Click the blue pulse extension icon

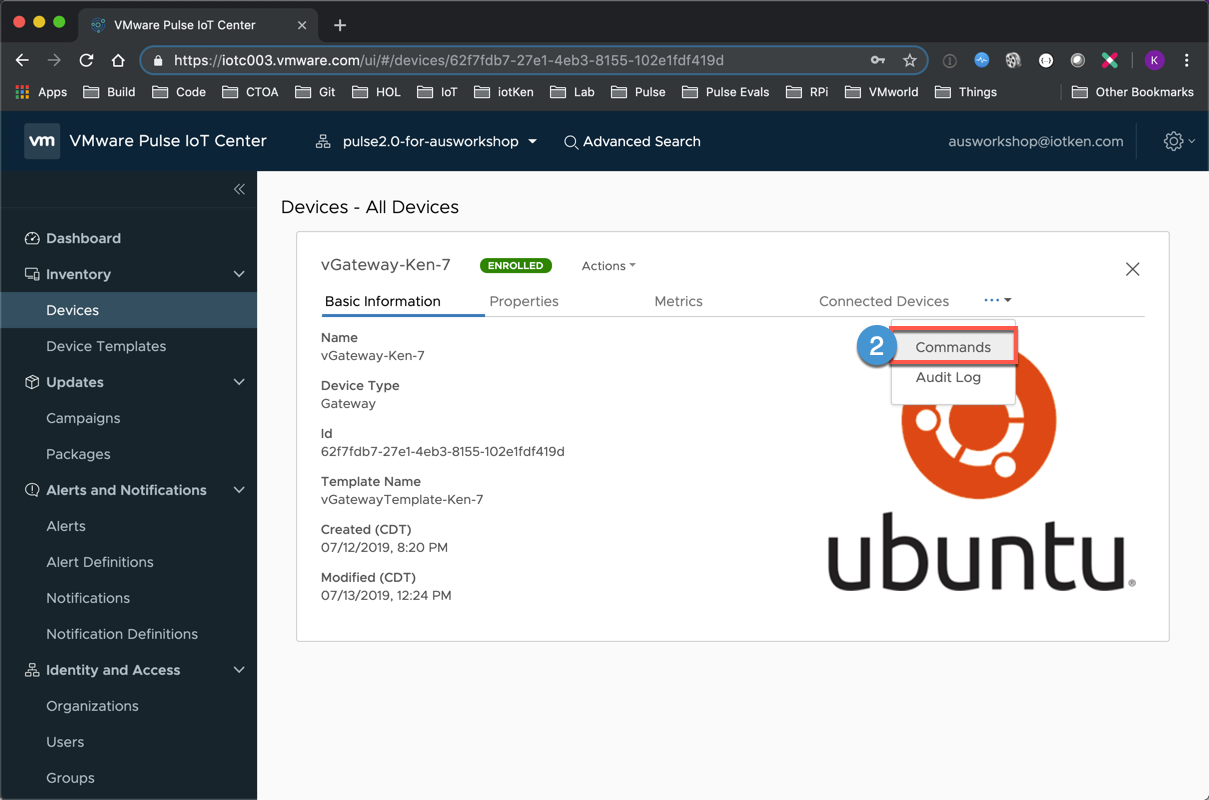point(982,60)
